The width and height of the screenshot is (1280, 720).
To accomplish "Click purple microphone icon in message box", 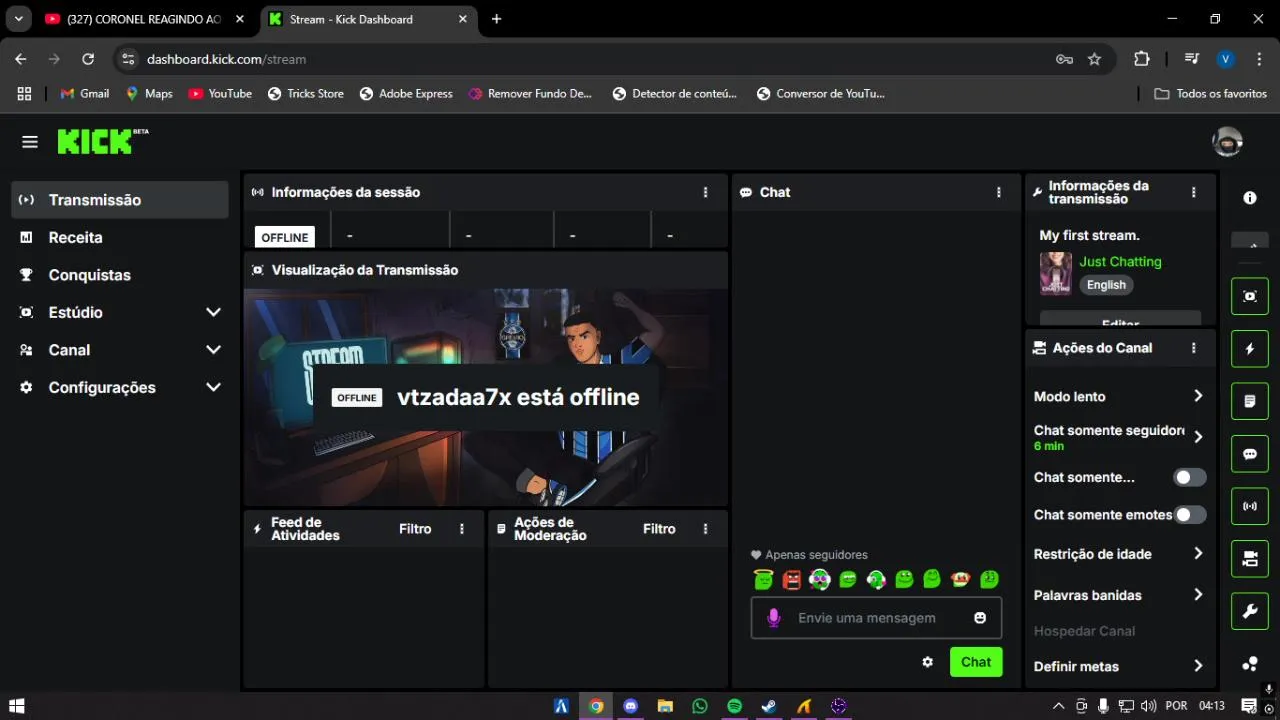I will pos(773,618).
